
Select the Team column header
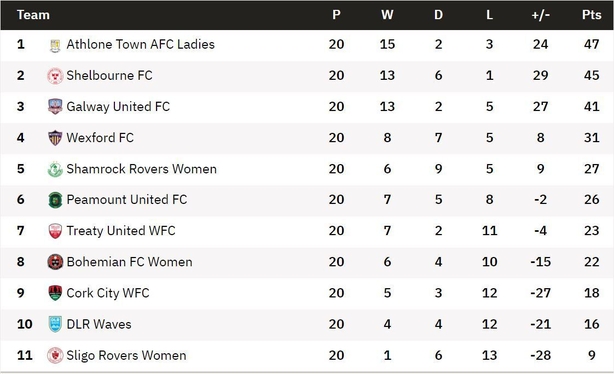pyautogui.click(x=33, y=15)
